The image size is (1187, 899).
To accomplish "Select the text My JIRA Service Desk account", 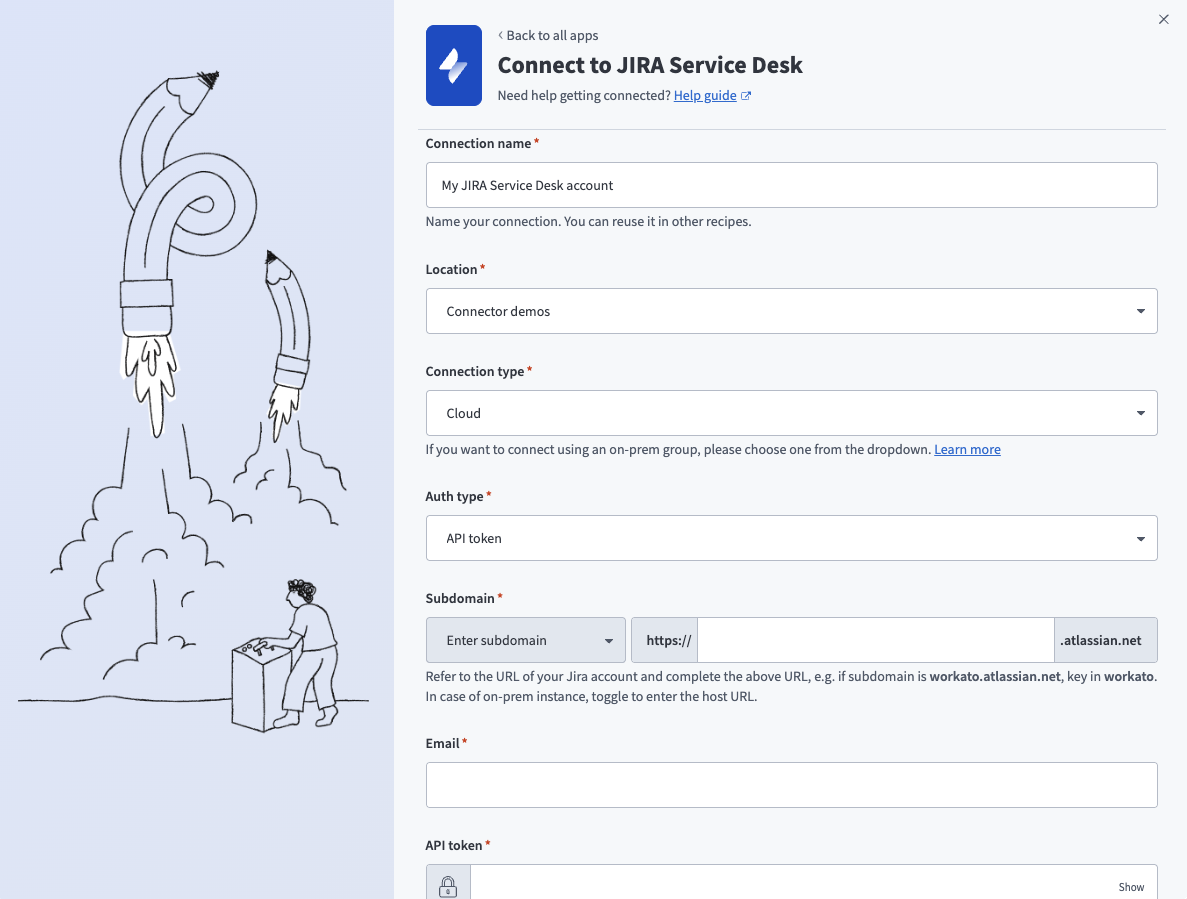I will click(x=525, y=185).
